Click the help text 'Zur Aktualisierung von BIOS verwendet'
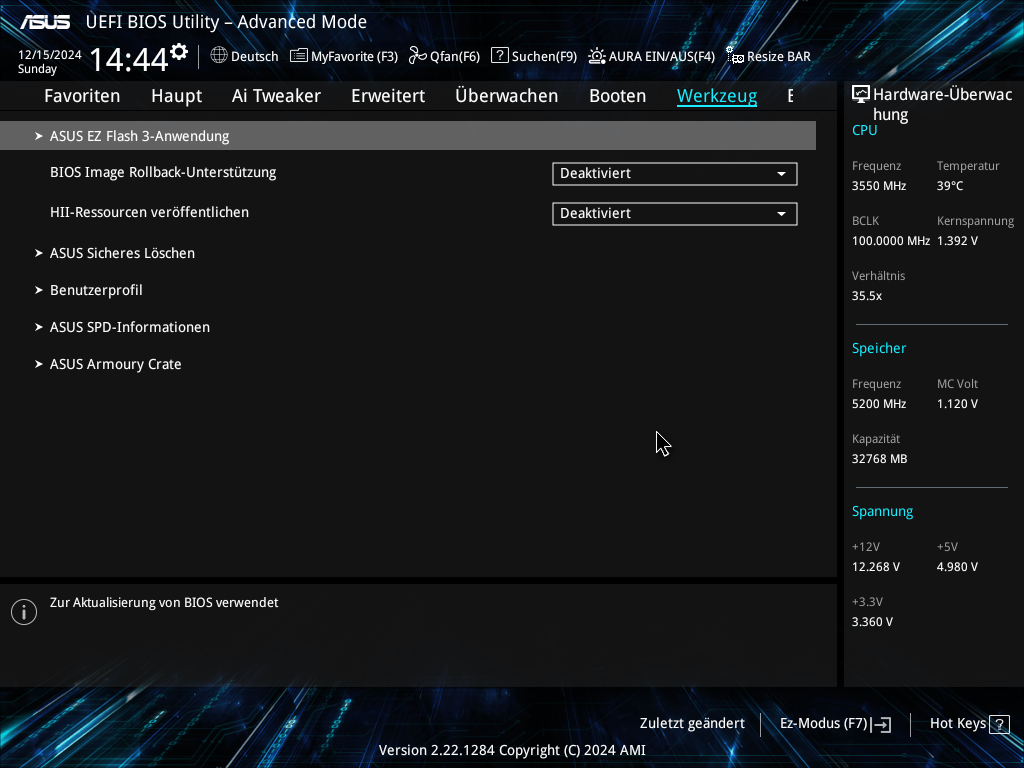Viewport: 1024px width, 768px height. click(164, 603)
